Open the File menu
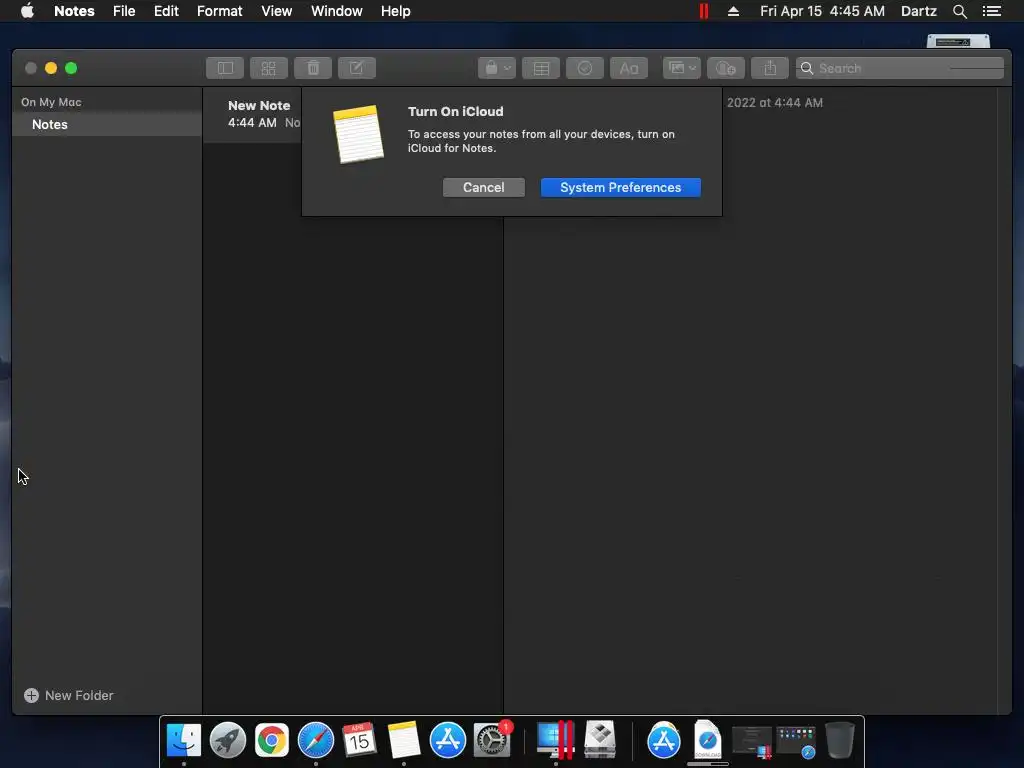The width and height of the screenshot is (1024, 768). tap(123, 11)
